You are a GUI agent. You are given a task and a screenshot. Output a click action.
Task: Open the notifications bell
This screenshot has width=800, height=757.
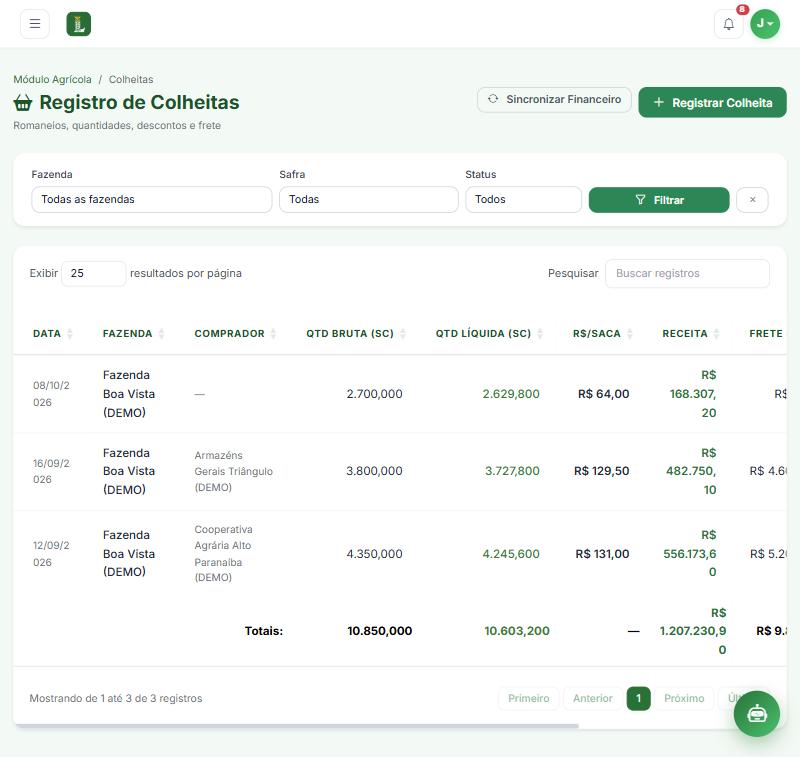(x=729, y=23)
